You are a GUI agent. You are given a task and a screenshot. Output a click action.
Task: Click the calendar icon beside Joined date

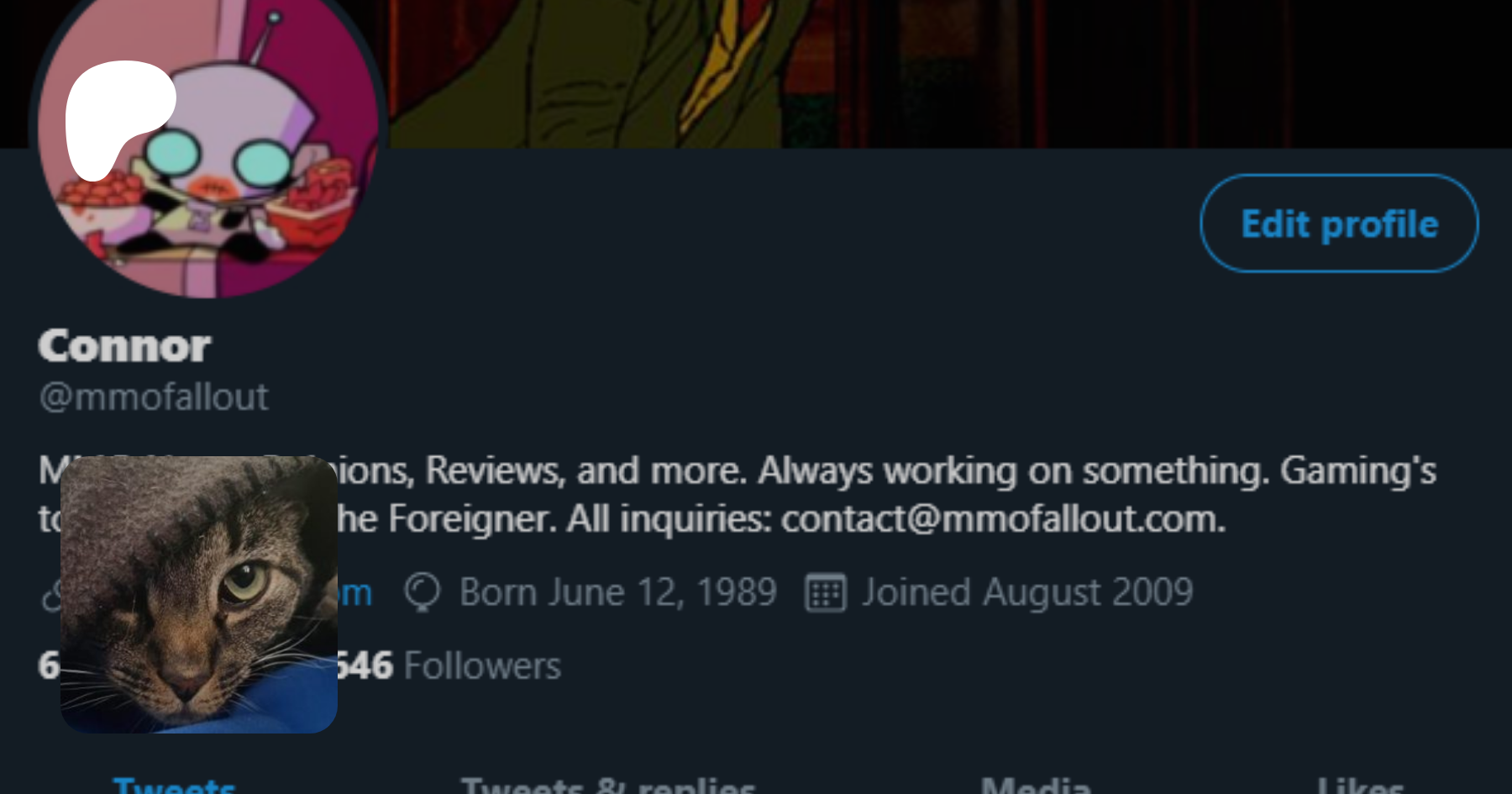tap(826, 592)
